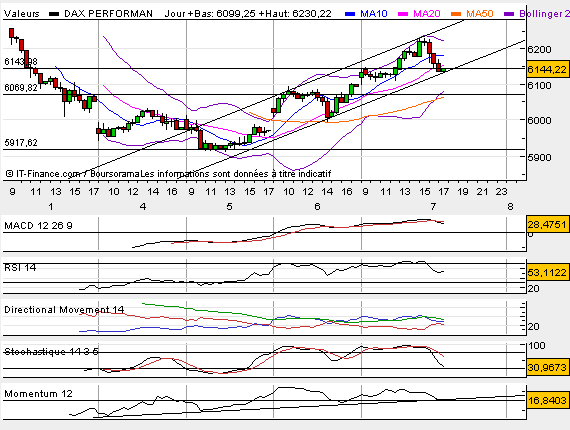570x430 pixels.
Task: Click the day 8 label on time axis
Action: click(x=510, y=207)
